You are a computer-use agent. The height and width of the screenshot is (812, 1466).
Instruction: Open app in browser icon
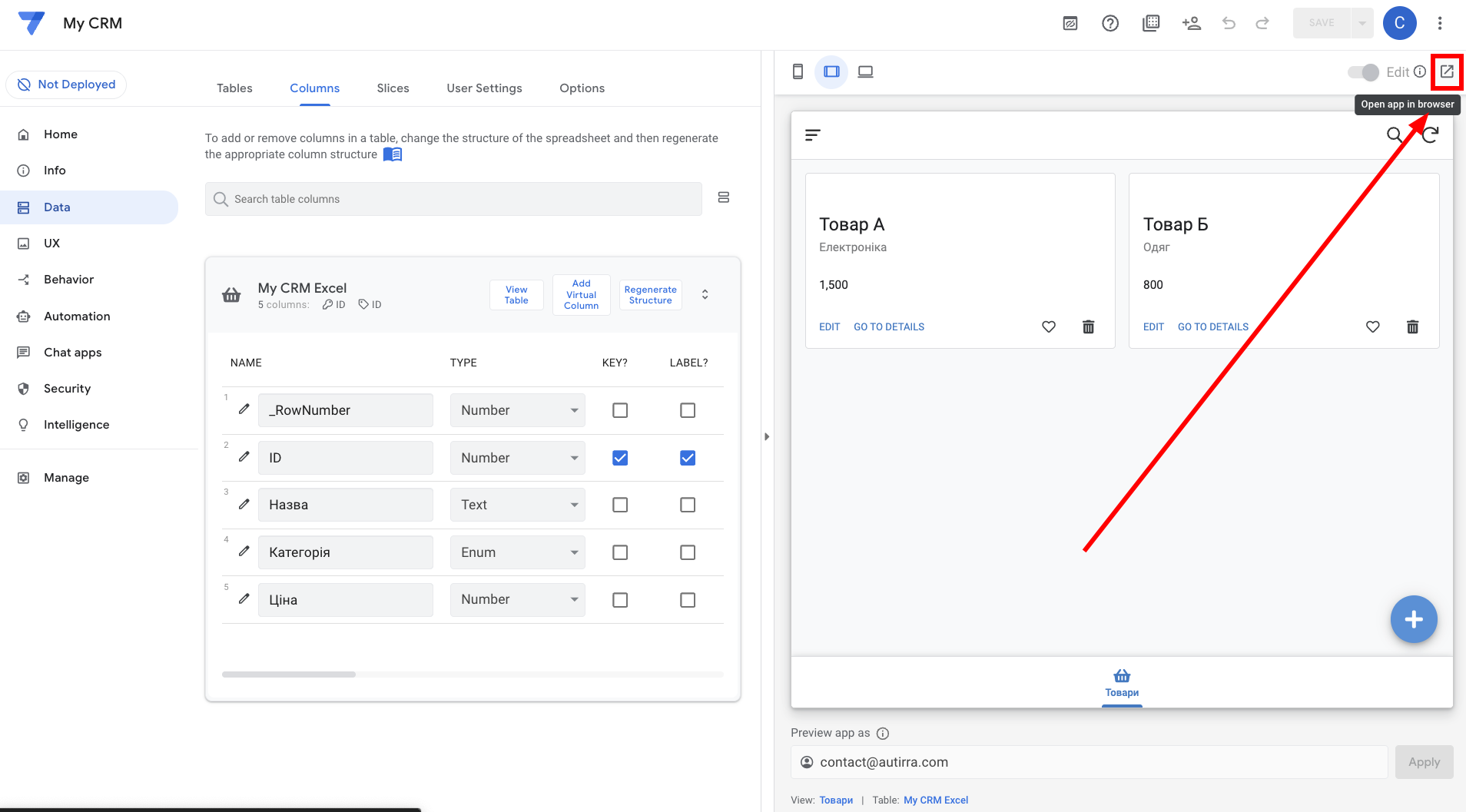click(x=1447, y=71)
